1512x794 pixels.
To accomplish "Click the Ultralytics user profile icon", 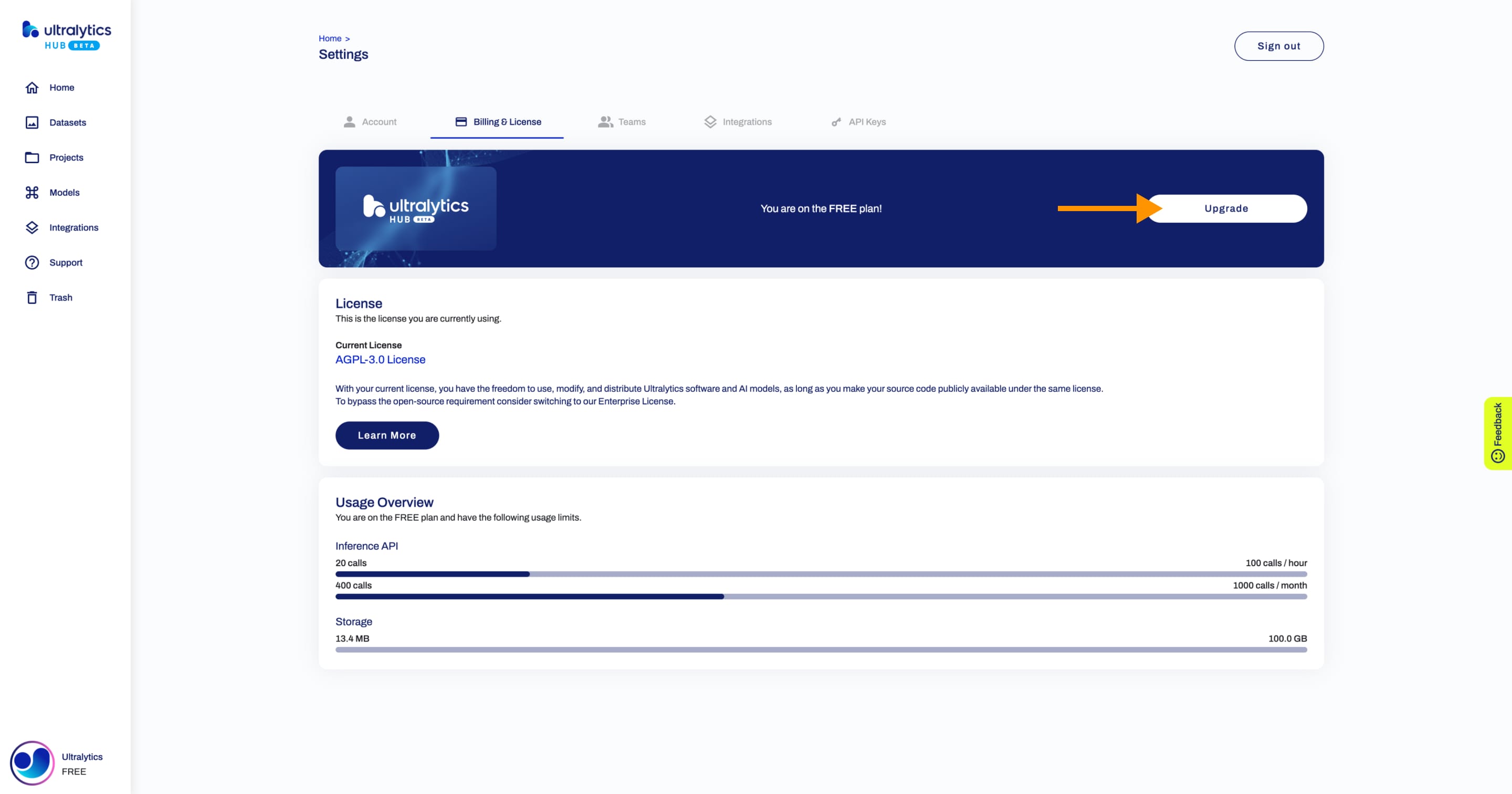I will (x=30, y=763).
